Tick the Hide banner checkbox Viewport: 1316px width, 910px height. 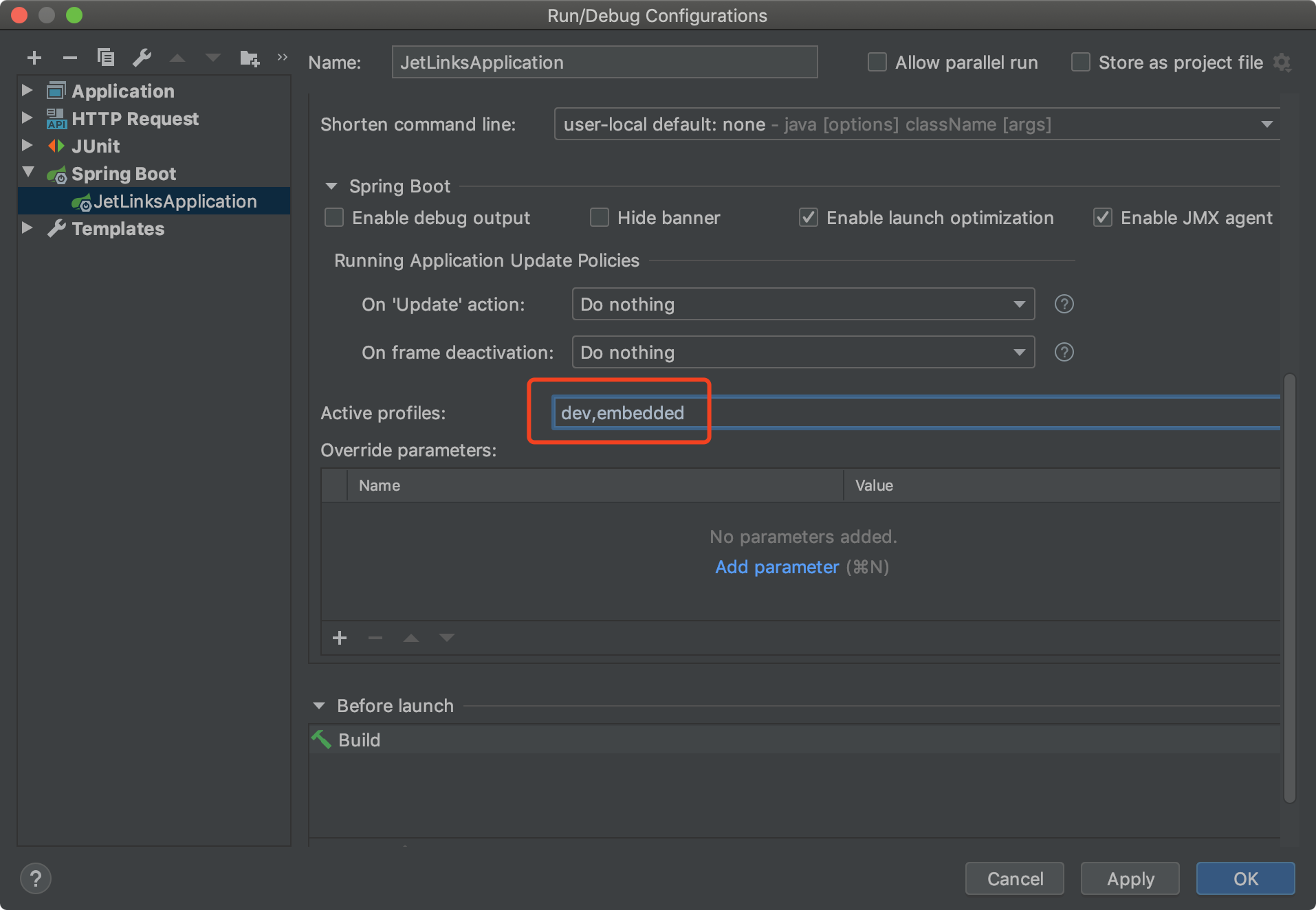pyautogui.click(x=600, y=218)
